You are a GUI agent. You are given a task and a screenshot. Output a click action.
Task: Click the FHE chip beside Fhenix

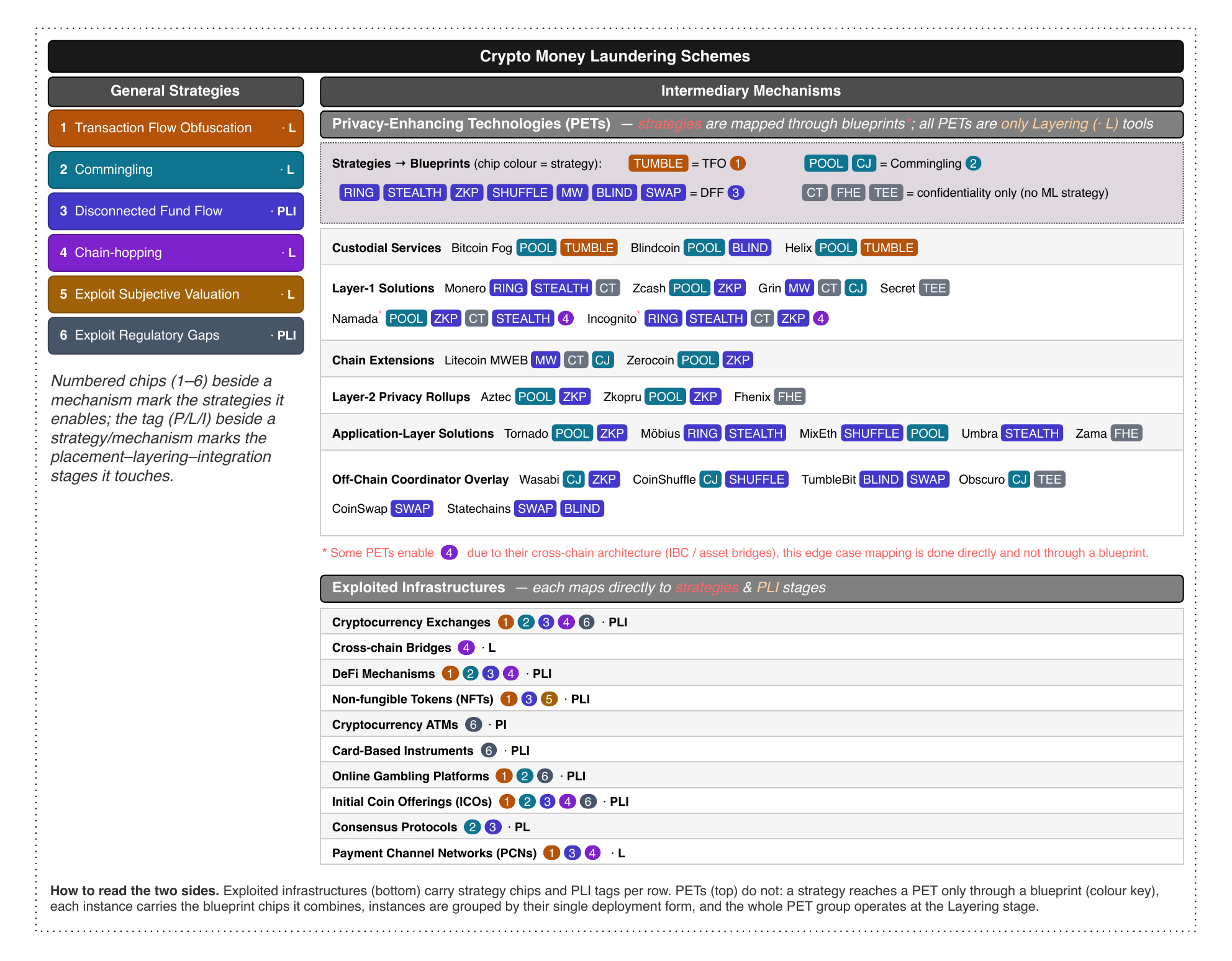pos(790,397)
